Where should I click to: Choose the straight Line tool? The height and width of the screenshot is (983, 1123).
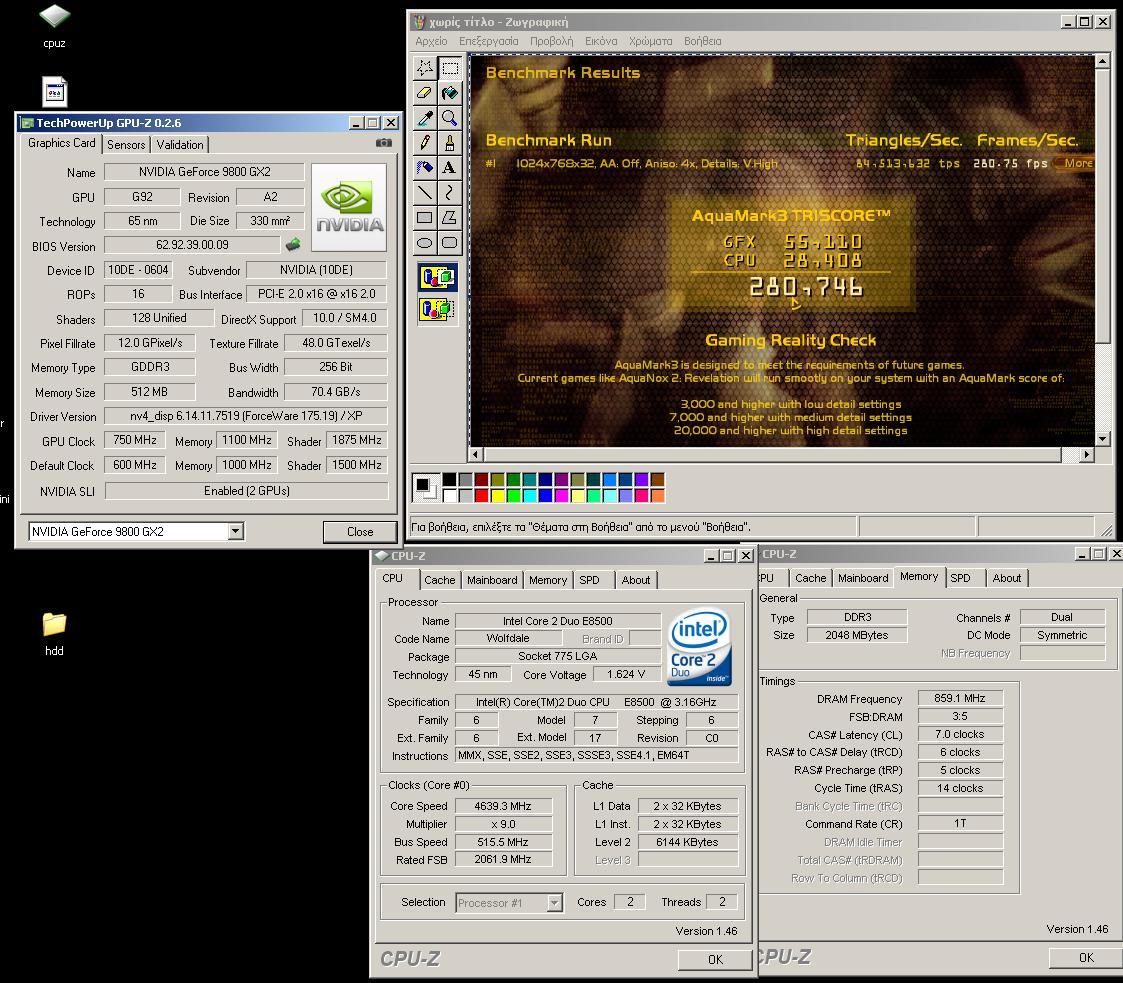[x=425, y=193]
